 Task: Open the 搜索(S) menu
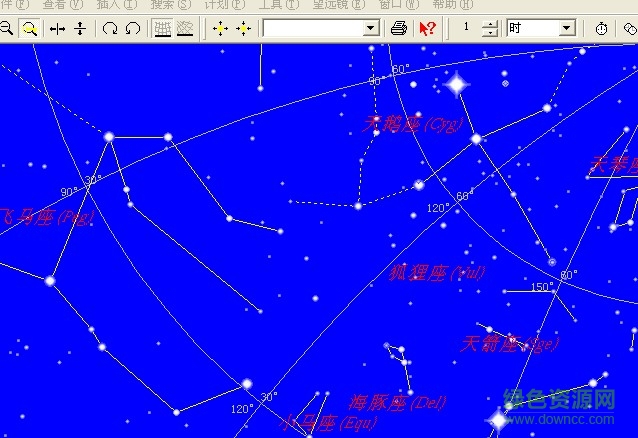pyautogui.click(x=171, y=4)
